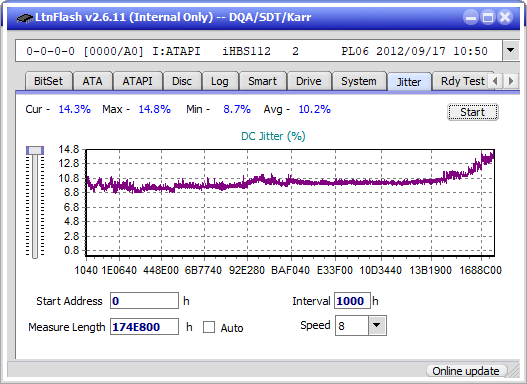Click the 6B7740 axis label

[203, 270]
